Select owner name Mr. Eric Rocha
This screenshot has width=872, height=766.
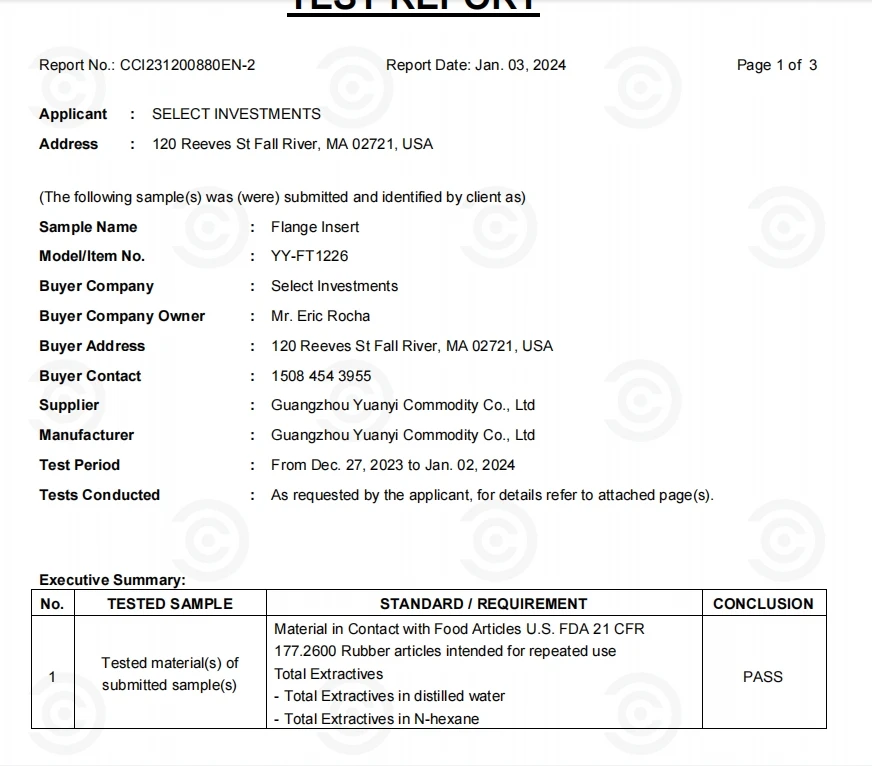(320, 316)
